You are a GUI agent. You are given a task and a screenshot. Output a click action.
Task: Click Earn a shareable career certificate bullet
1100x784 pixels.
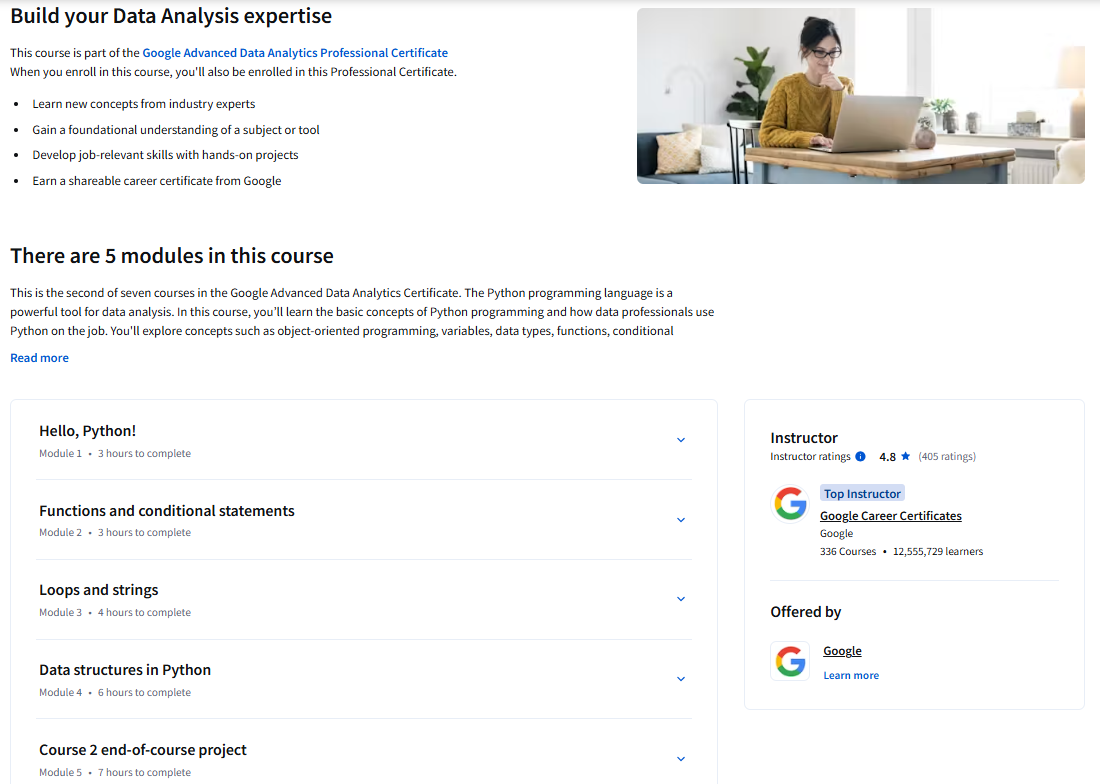click(x=157, y=181)
